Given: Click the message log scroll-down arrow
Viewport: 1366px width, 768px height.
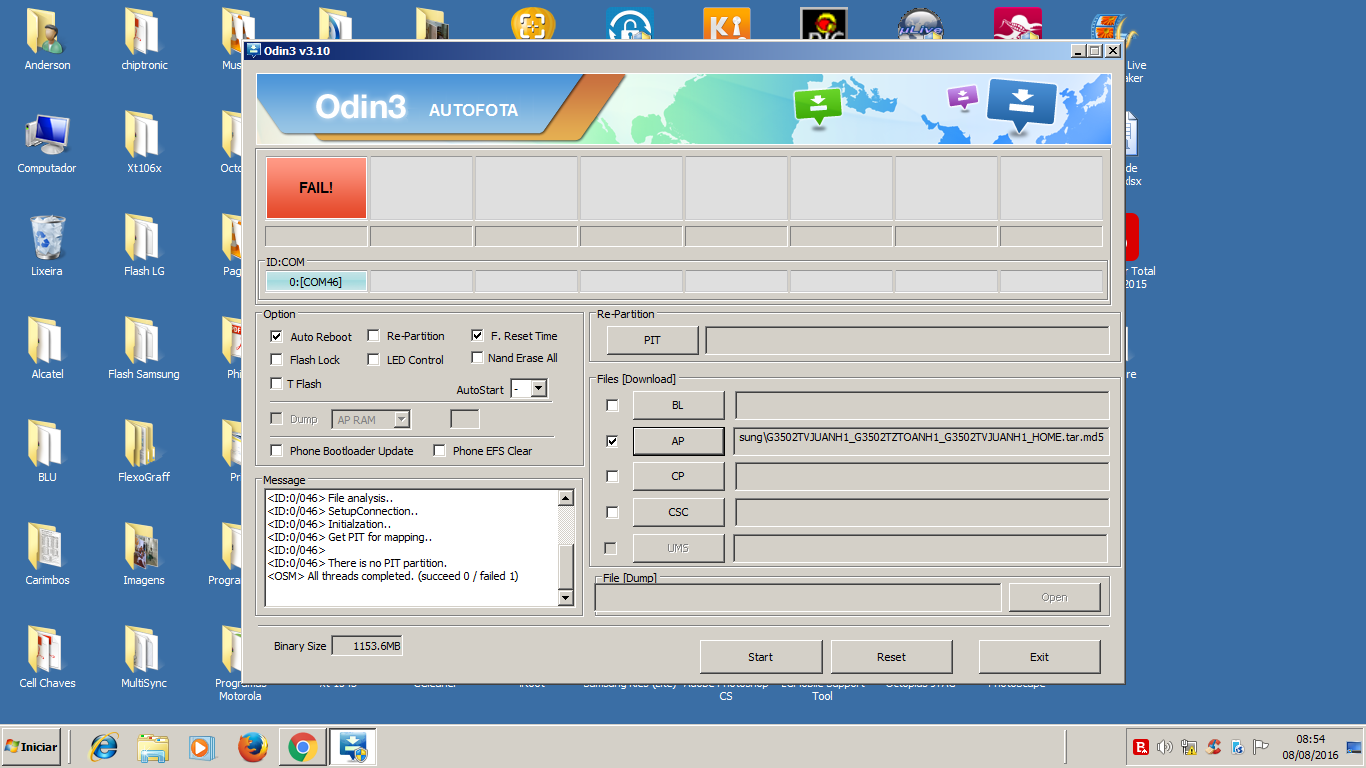Looking at the screenshot, I should coord(565,598).
